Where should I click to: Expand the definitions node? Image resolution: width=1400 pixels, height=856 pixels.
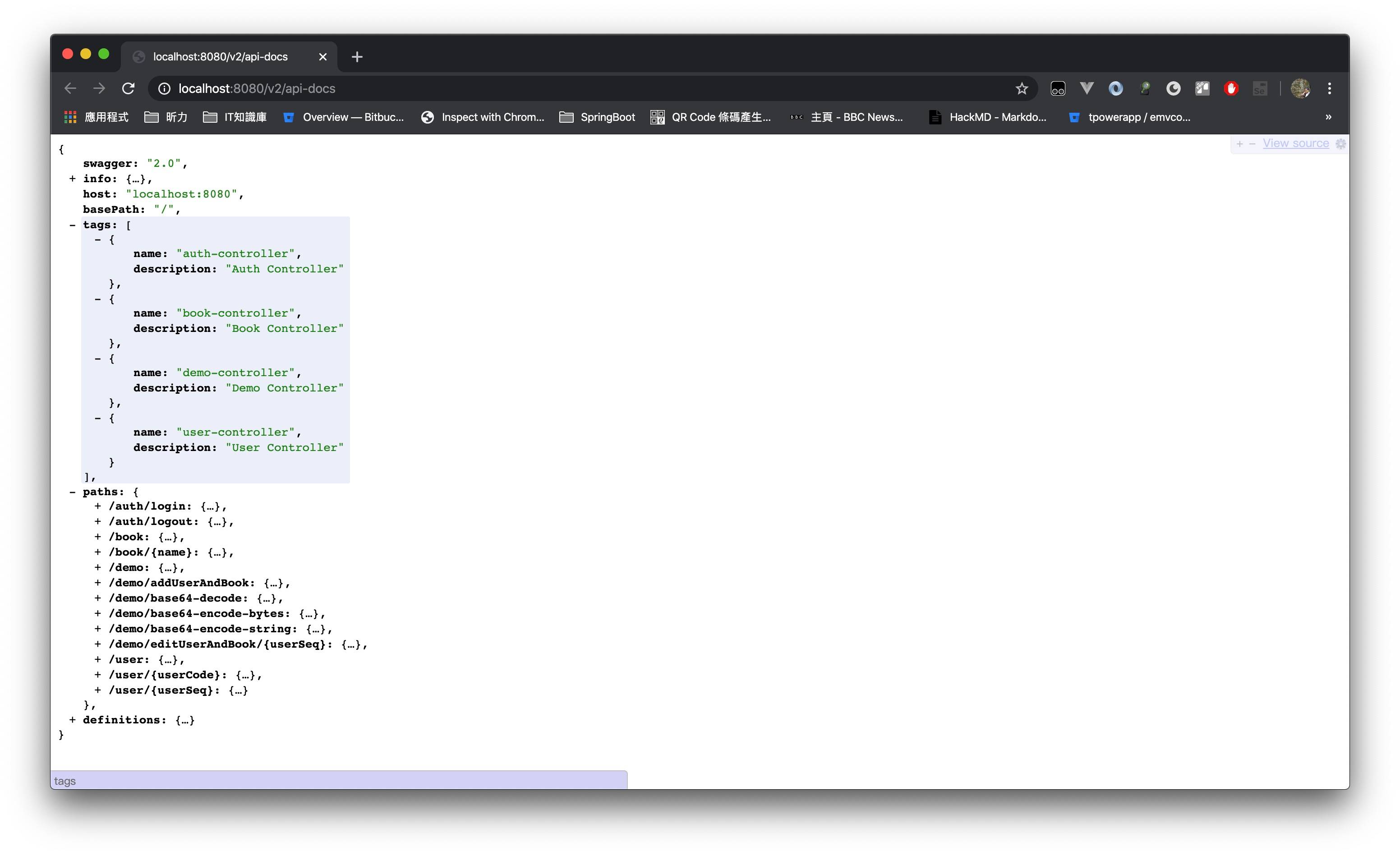[x=72, y=720]
